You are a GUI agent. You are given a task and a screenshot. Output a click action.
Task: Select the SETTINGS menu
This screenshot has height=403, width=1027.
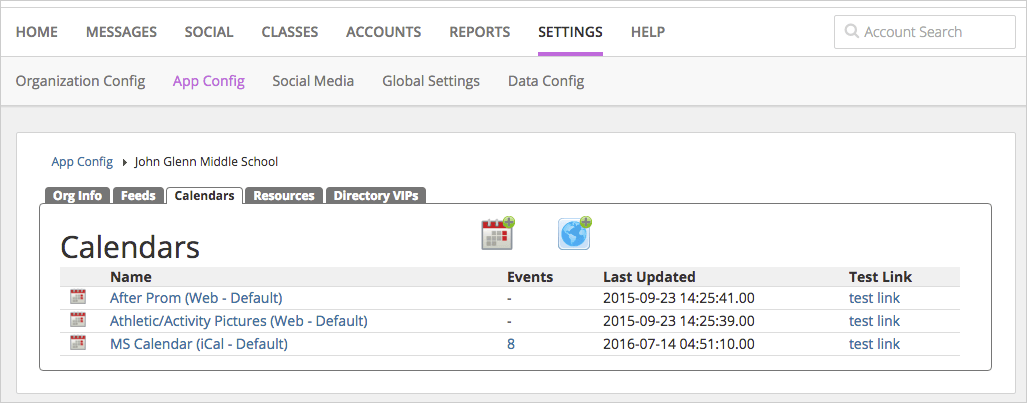point(570,31)
